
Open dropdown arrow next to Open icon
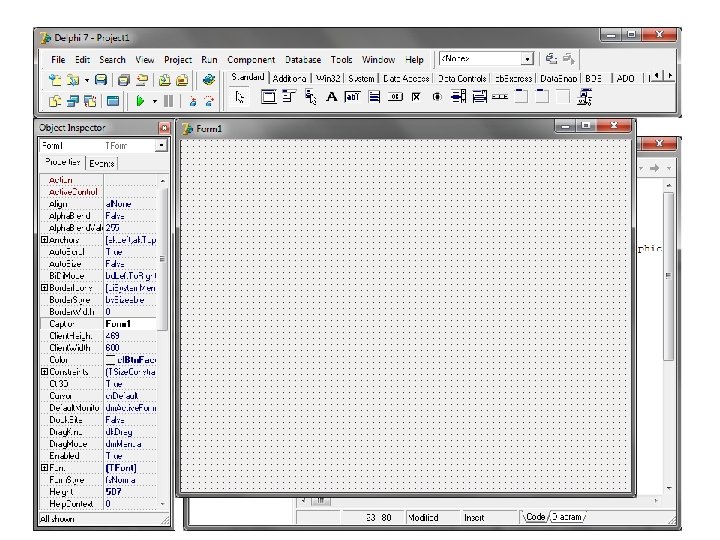[x=86, y=80]
